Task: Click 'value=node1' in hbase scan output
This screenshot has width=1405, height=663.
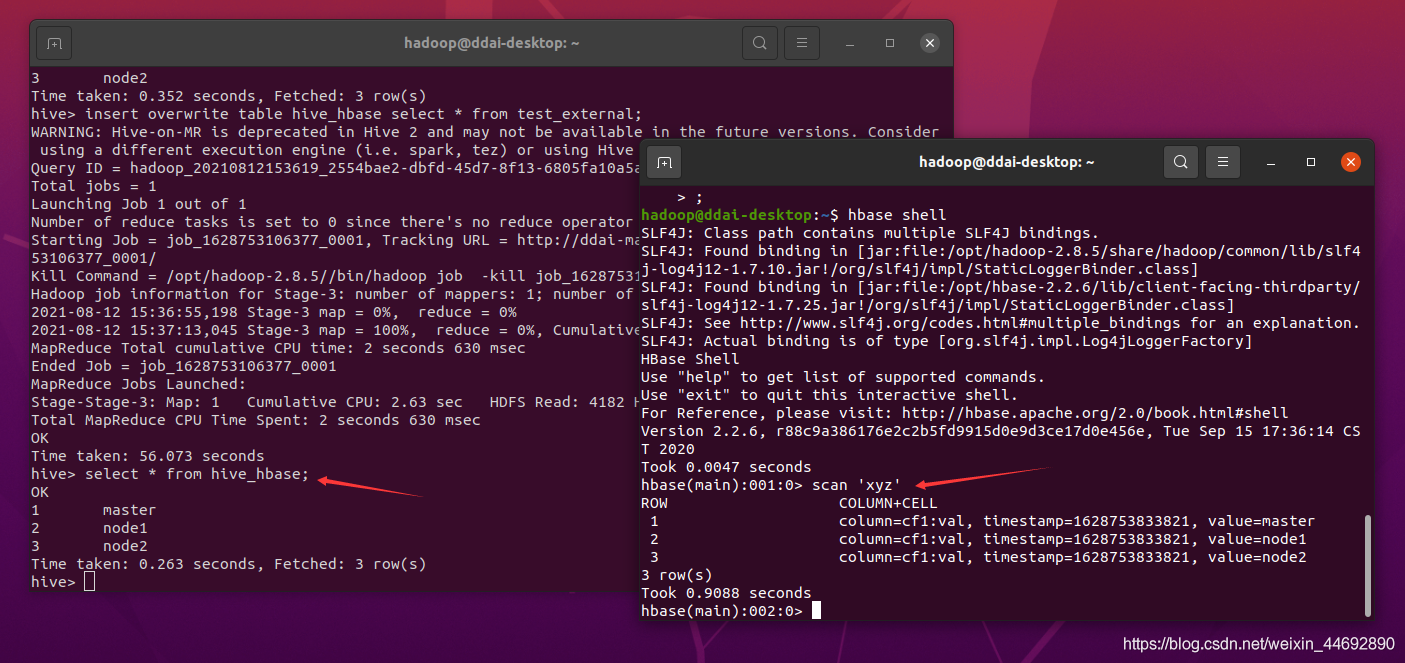Action: [1257, 539]
